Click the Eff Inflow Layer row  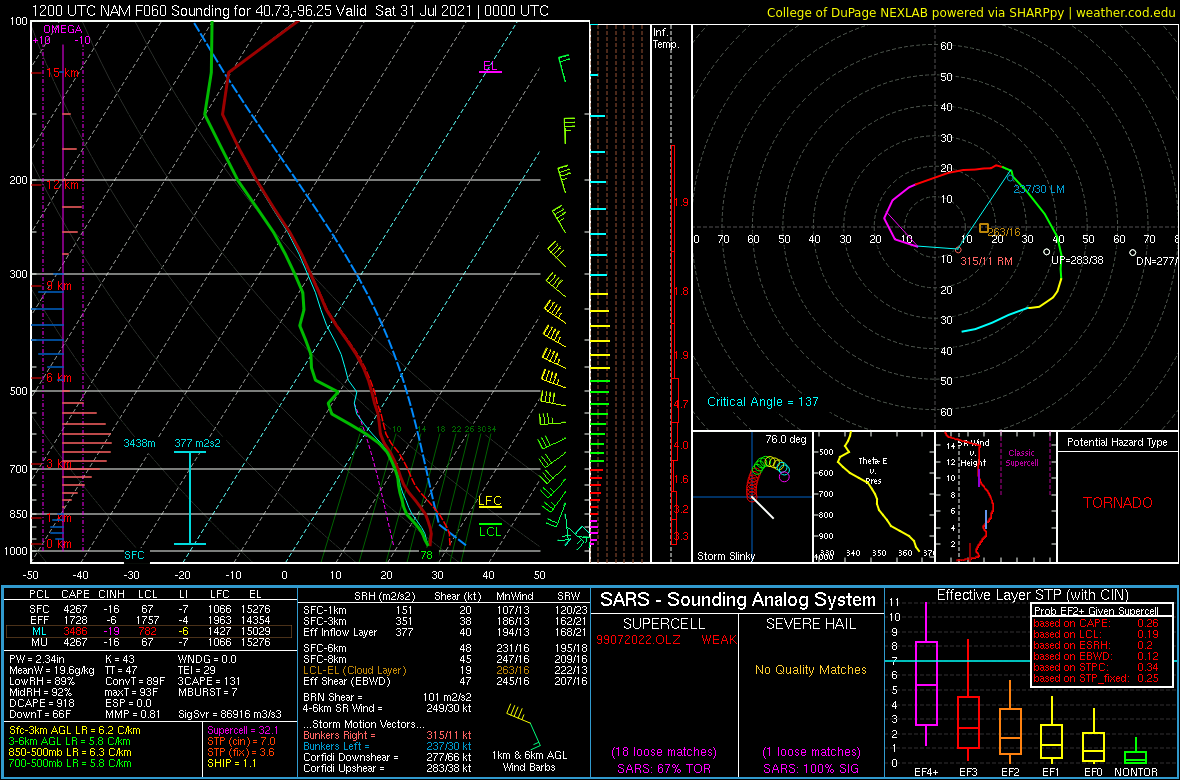(446, 632)
